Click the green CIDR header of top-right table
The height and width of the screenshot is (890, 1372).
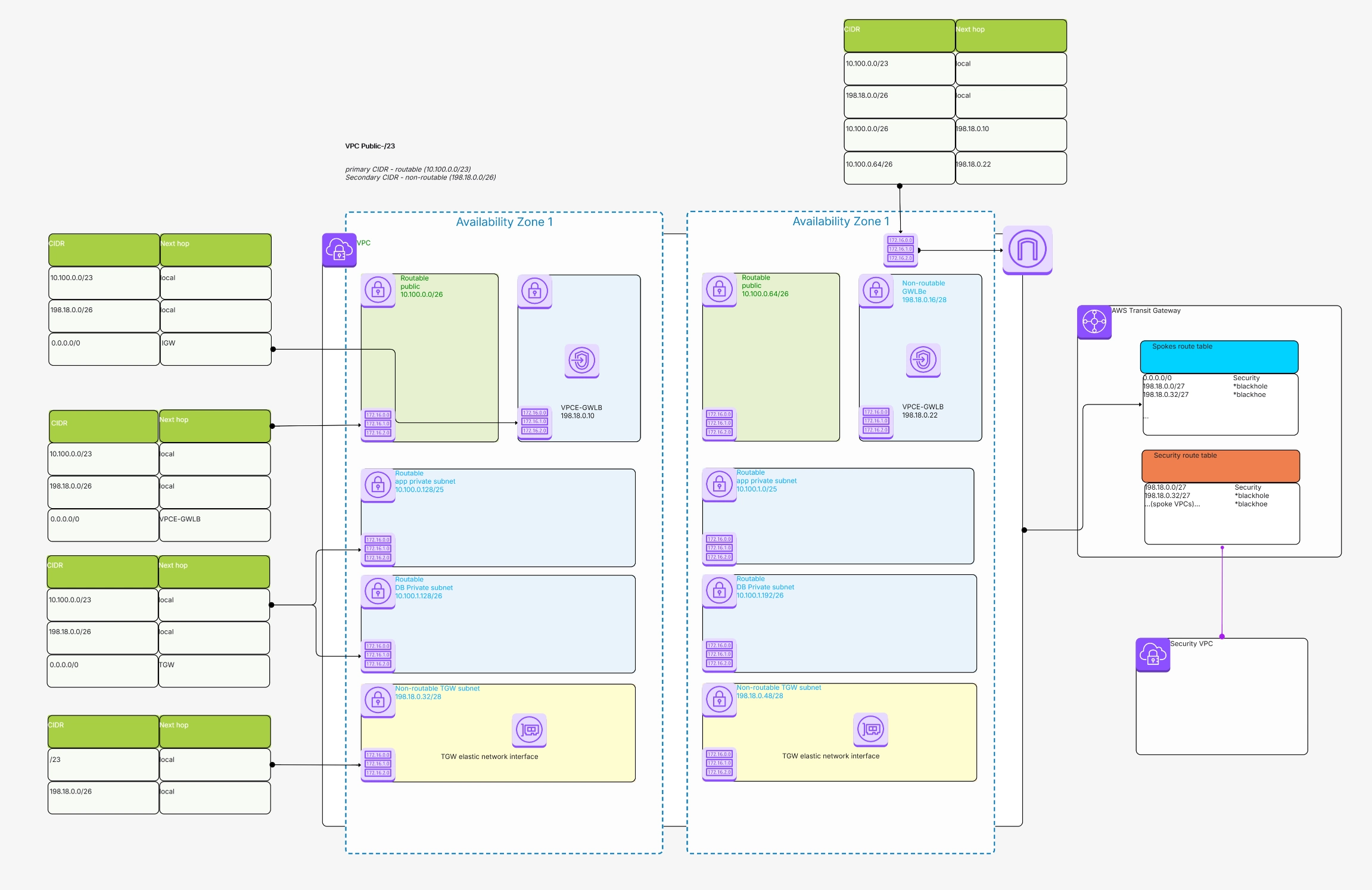[898, 35]
